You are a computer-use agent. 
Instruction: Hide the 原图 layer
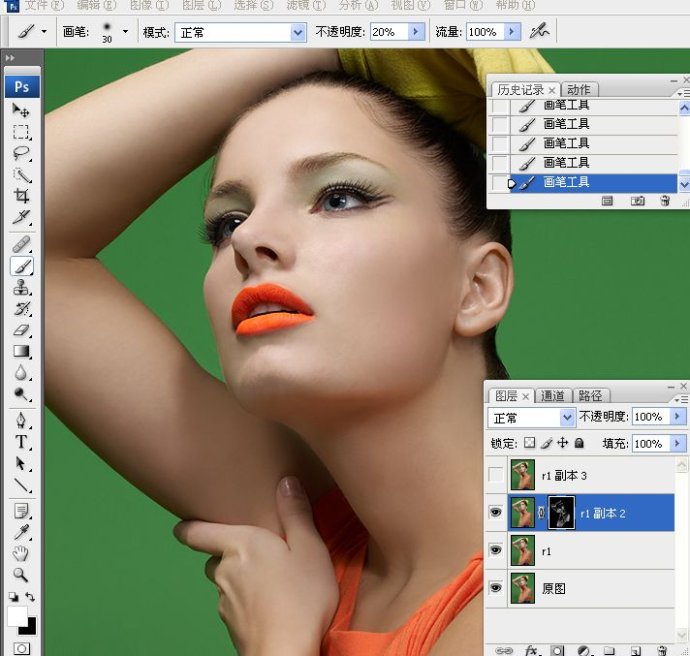496,588
